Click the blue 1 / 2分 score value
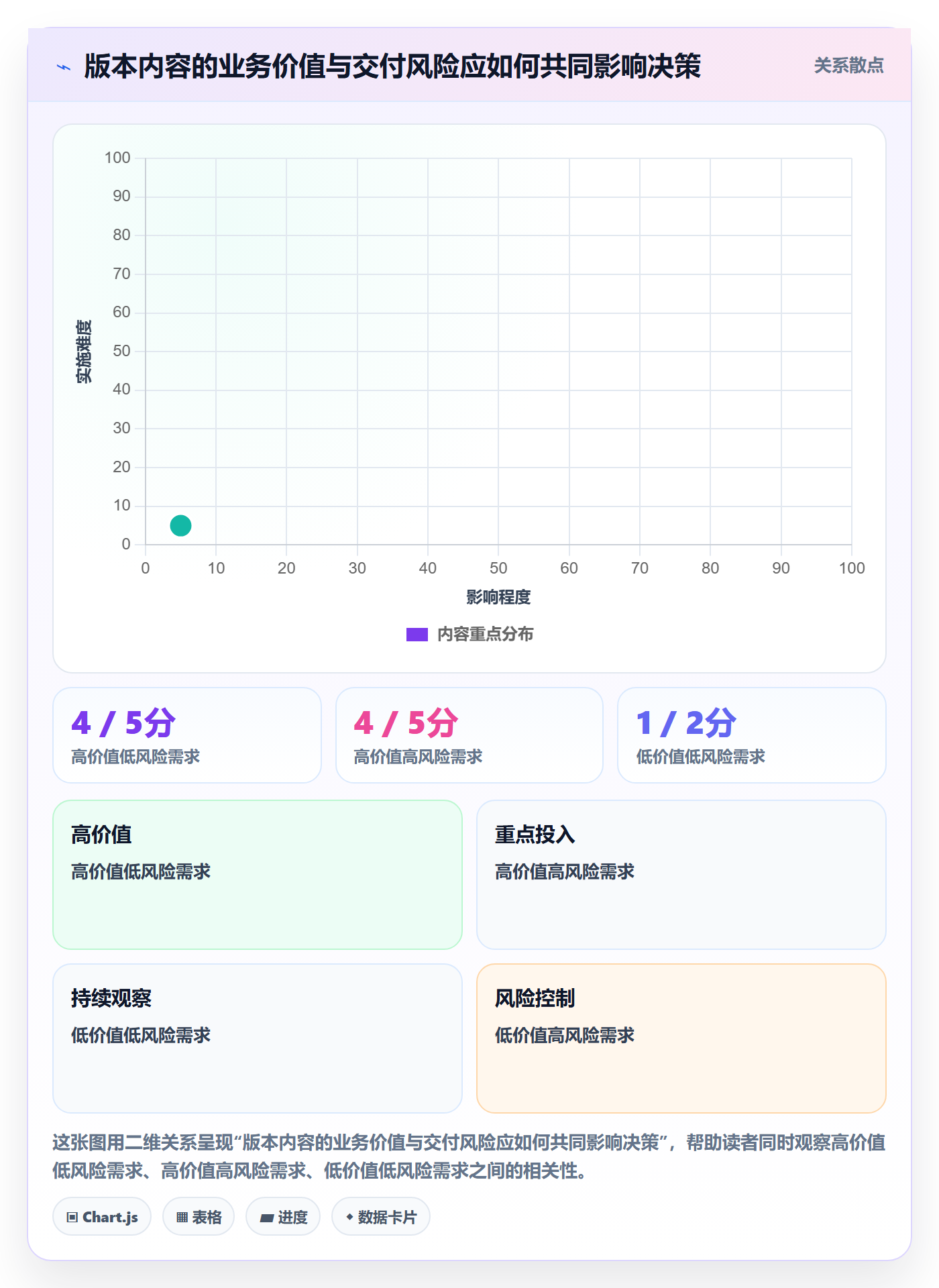This screenshot has width=939, height=1288. pyautogui.click(x=686, y=723)
